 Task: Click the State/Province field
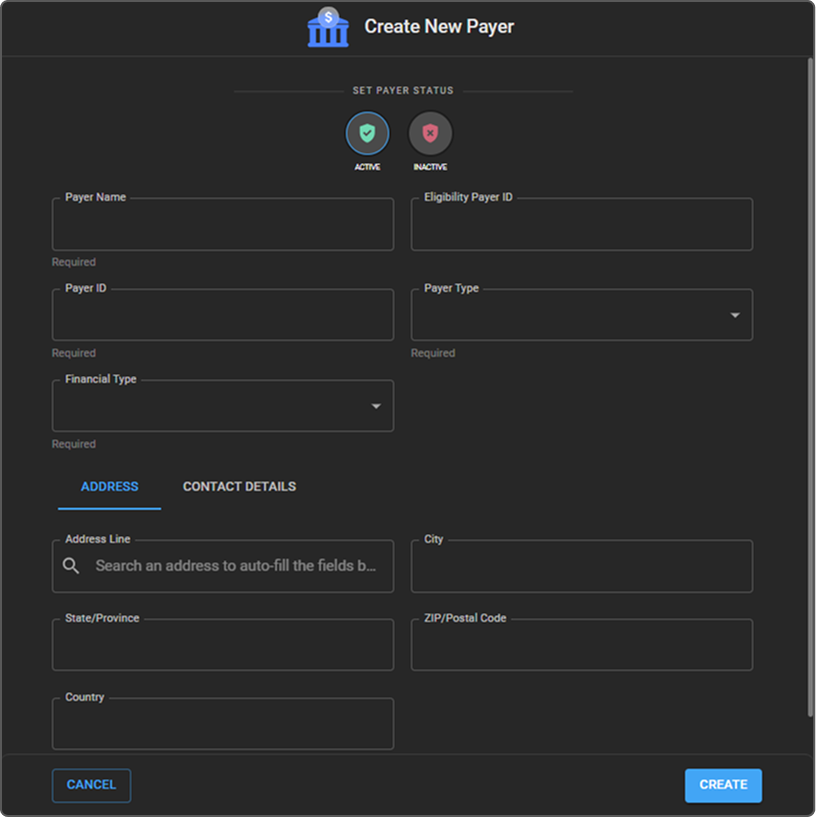pos(222,646)
